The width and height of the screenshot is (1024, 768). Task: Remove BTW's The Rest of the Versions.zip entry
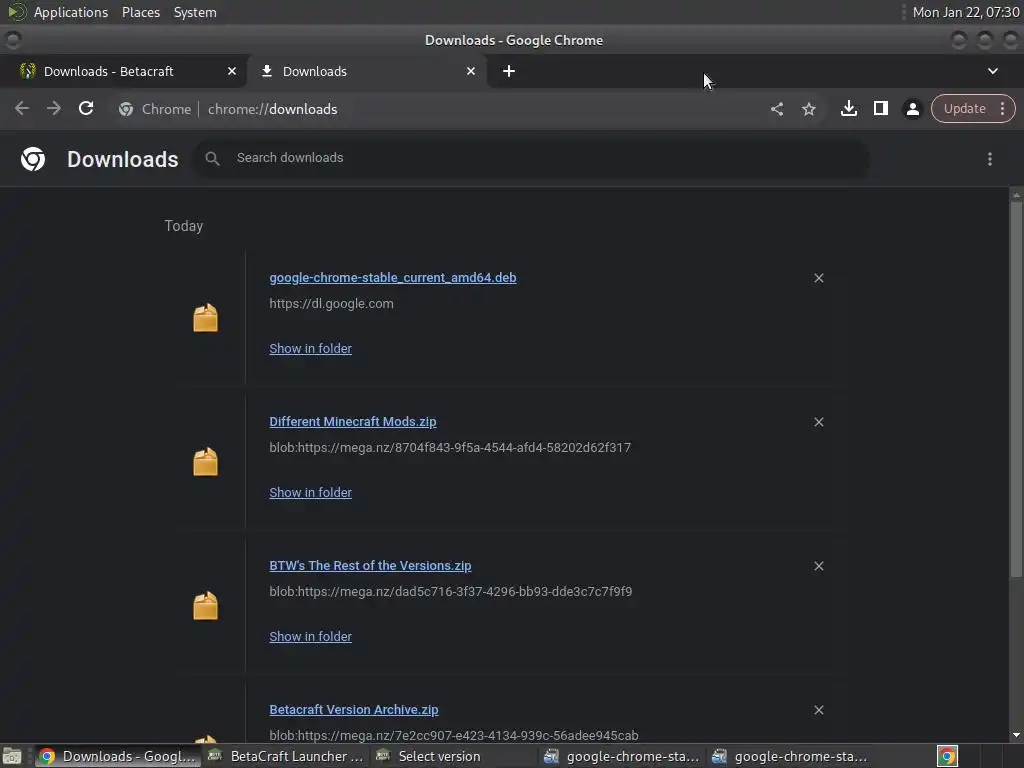(x=818, y=566)
